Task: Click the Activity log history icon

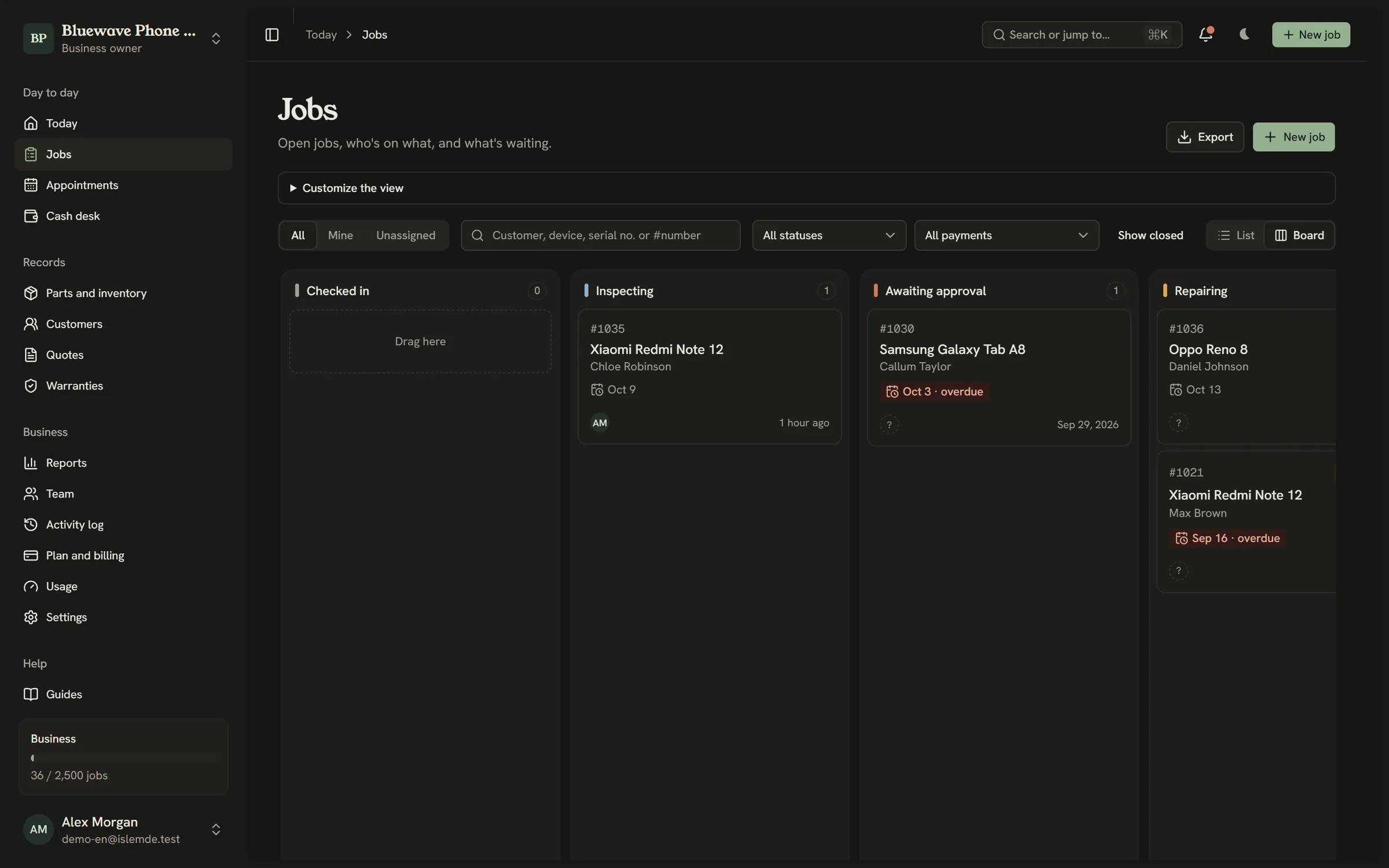Action: coord(31,524)
